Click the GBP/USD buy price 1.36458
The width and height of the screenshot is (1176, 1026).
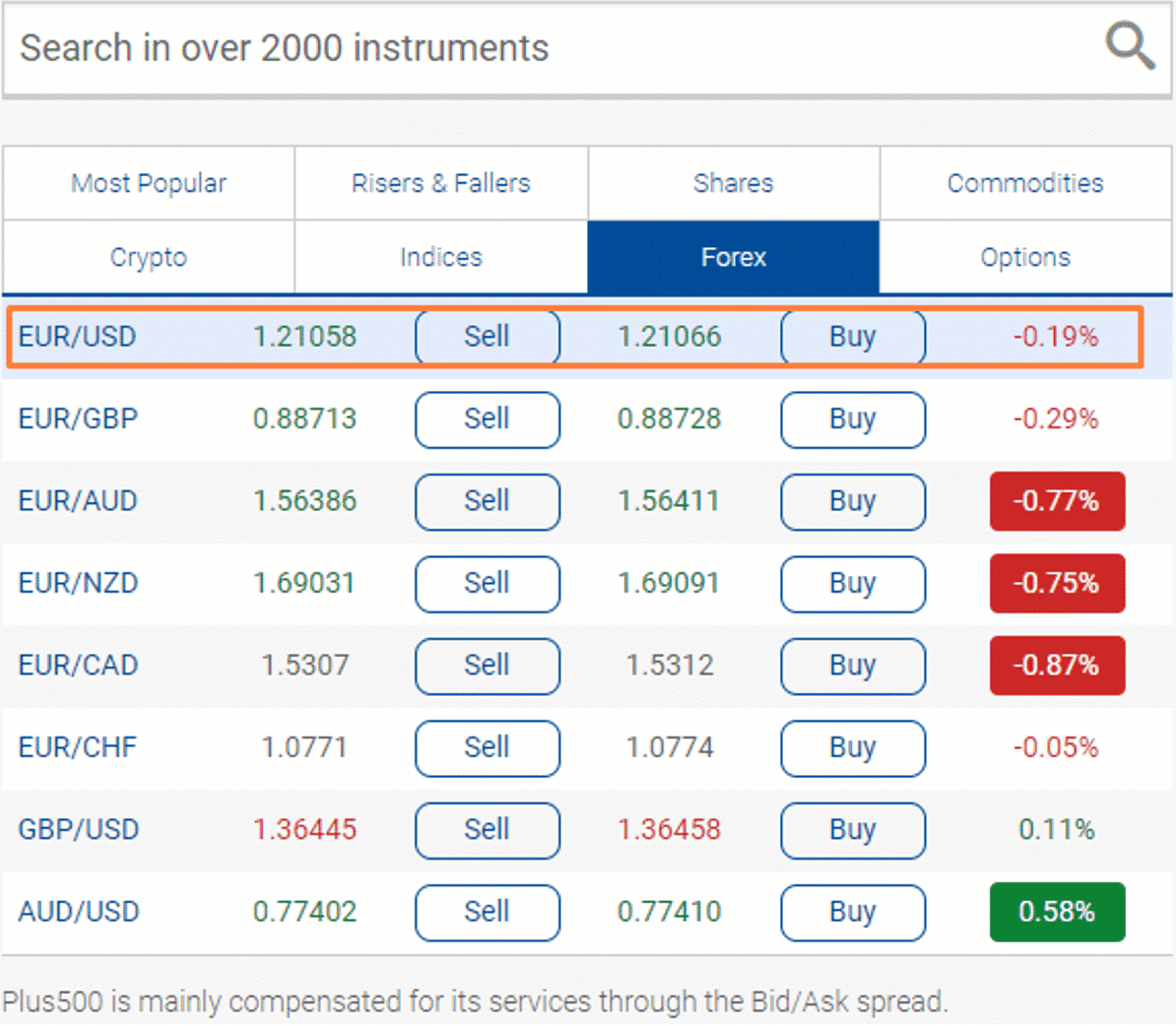[x=670, y=829]
